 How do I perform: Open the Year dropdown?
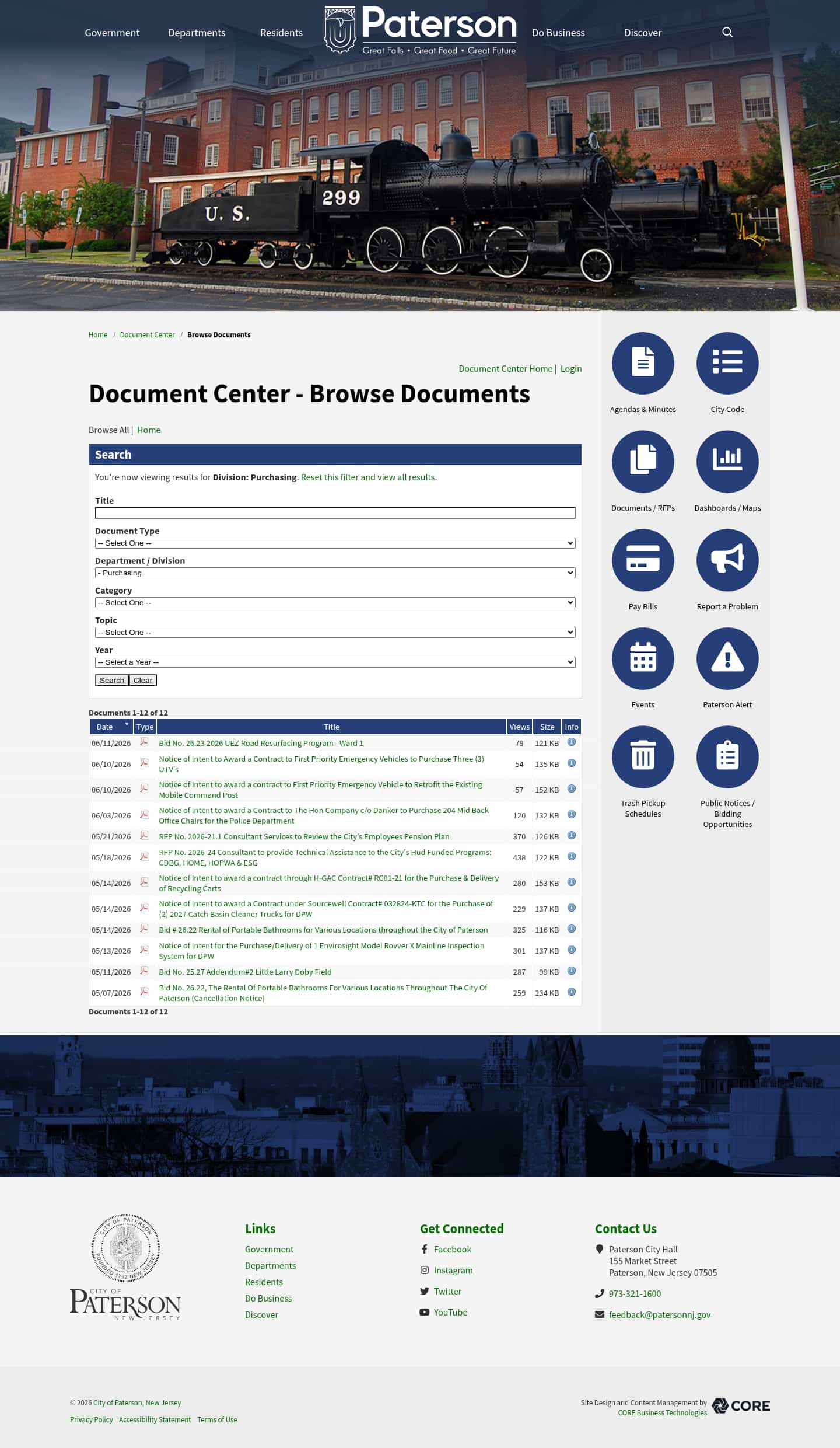(335, 662)
